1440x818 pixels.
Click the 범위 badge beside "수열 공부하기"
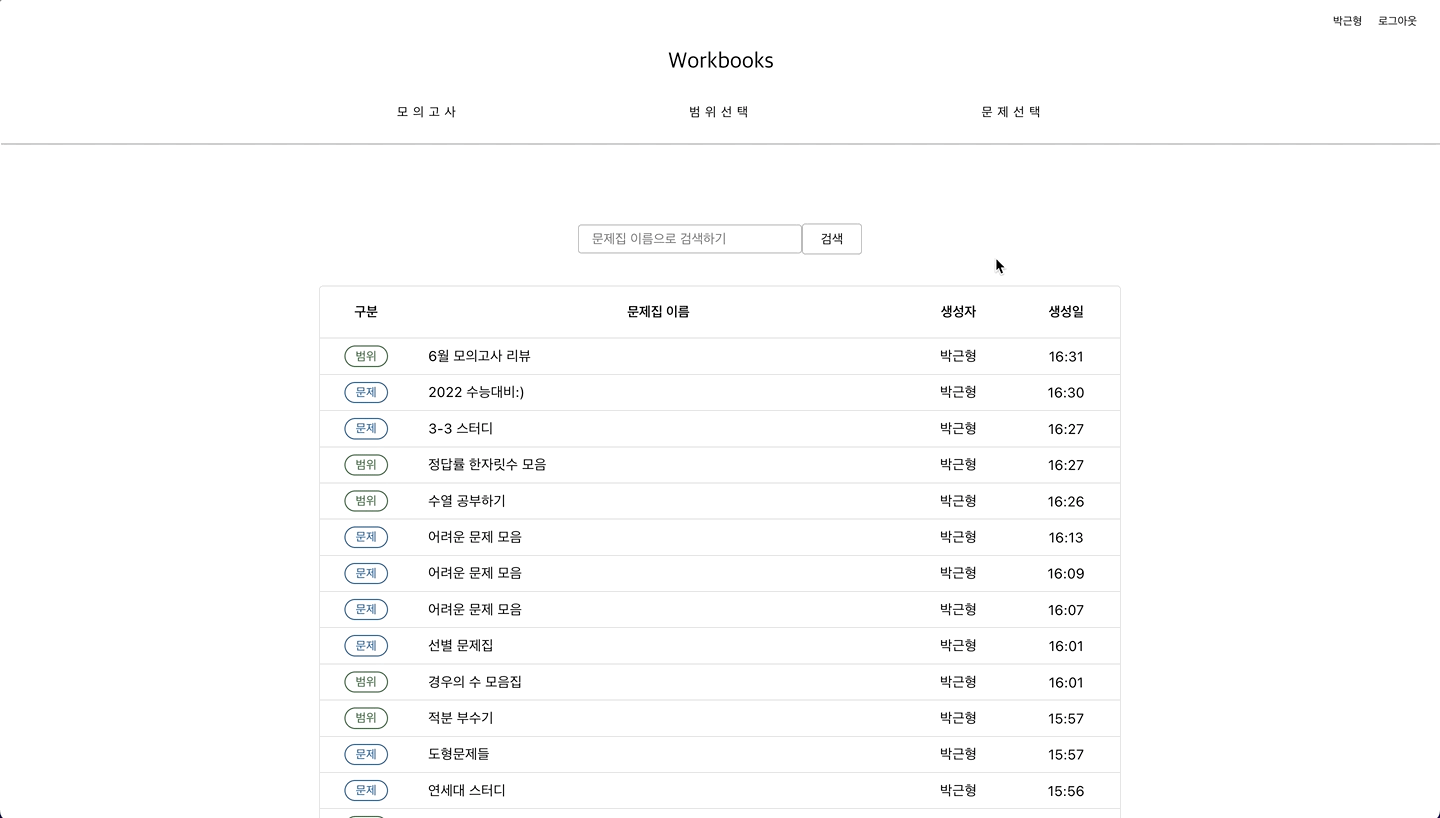(x=366, y=500)
